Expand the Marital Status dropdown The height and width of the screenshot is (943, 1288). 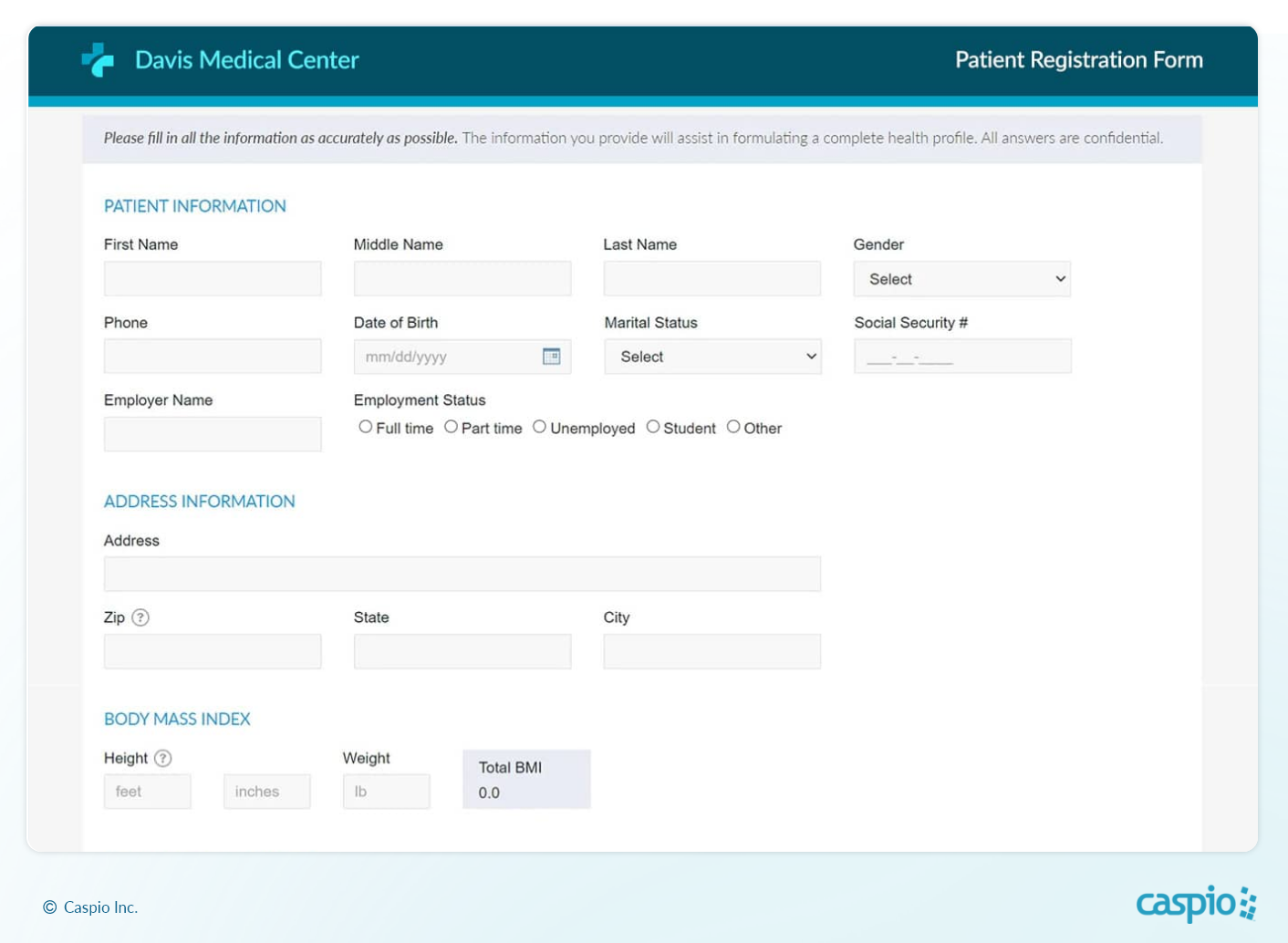(x=712, y=357)
